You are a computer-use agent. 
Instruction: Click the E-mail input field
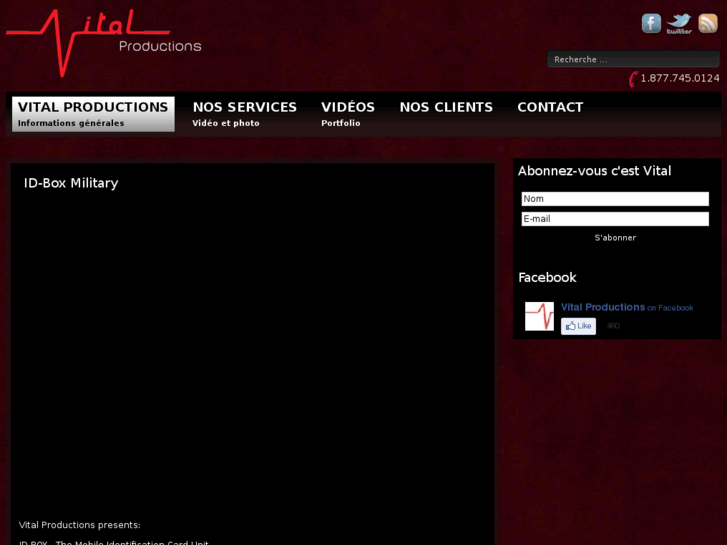tap(615, 219)
